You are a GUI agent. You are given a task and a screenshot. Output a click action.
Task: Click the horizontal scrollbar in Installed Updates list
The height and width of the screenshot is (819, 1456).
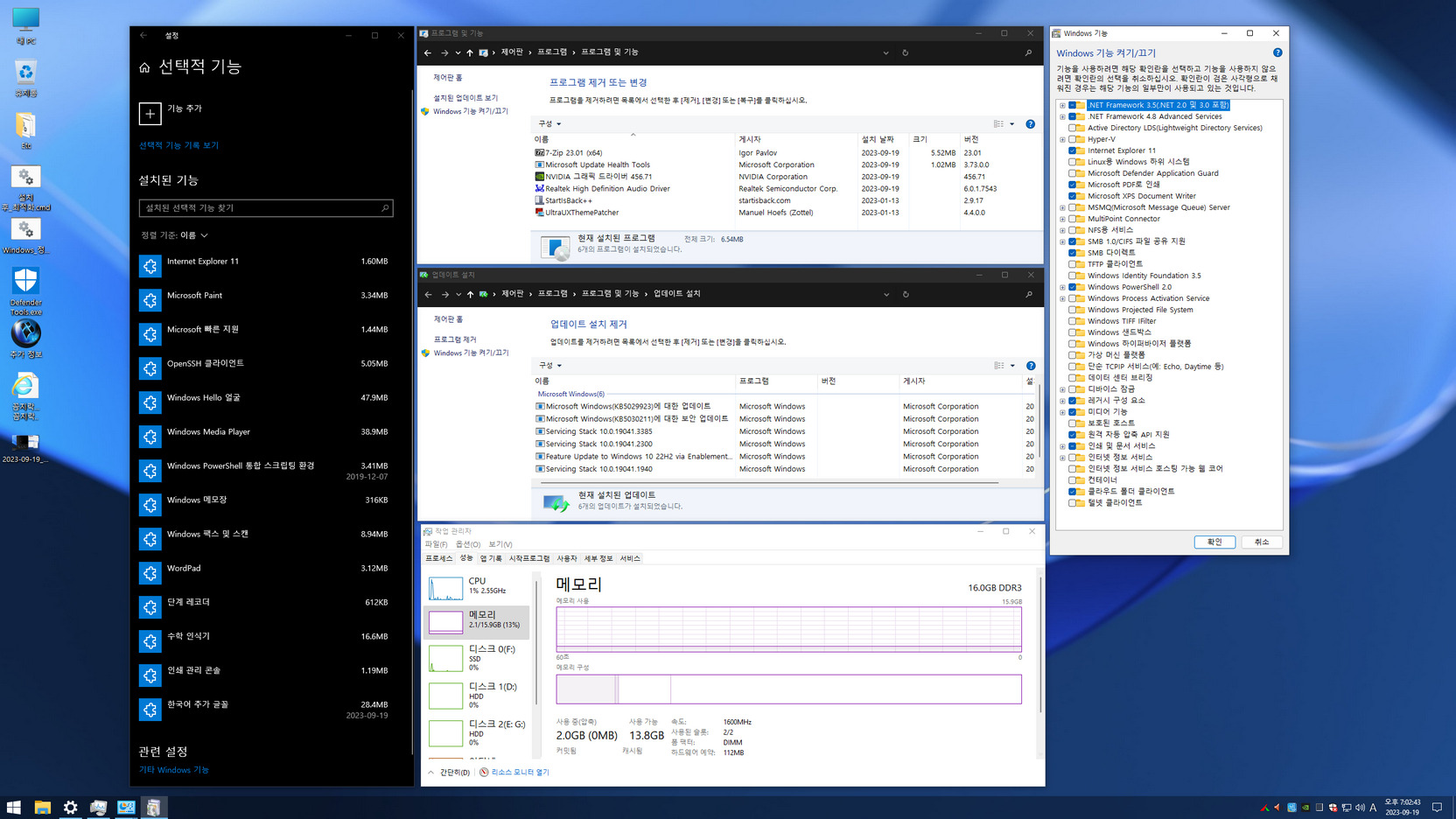(x=770, y=482)
